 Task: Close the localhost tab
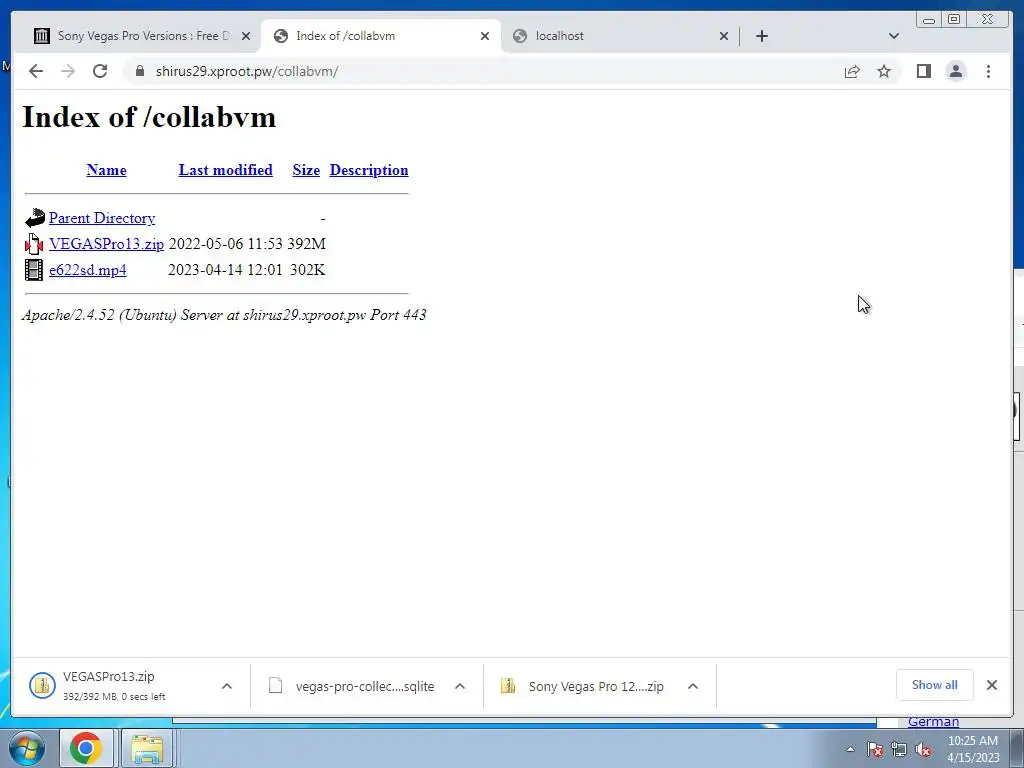click(724, 36)
